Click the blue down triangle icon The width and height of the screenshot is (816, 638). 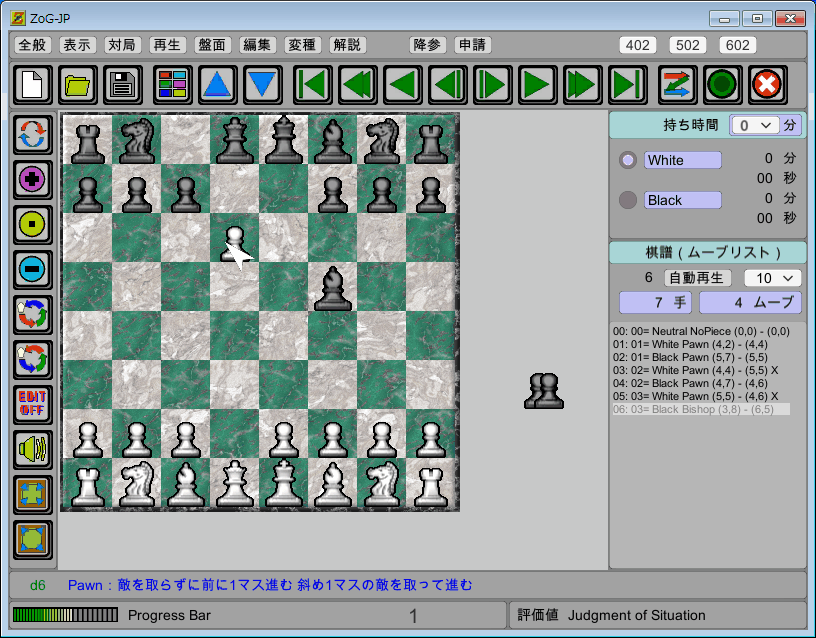[x=262, y=84]
